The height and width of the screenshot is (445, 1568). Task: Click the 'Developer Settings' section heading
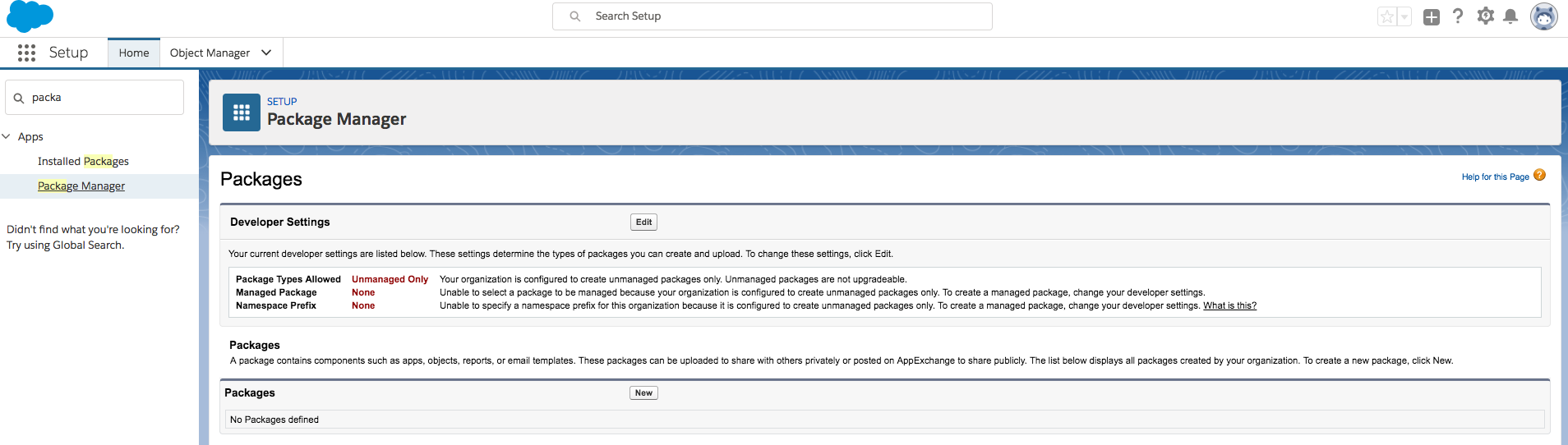279,222
